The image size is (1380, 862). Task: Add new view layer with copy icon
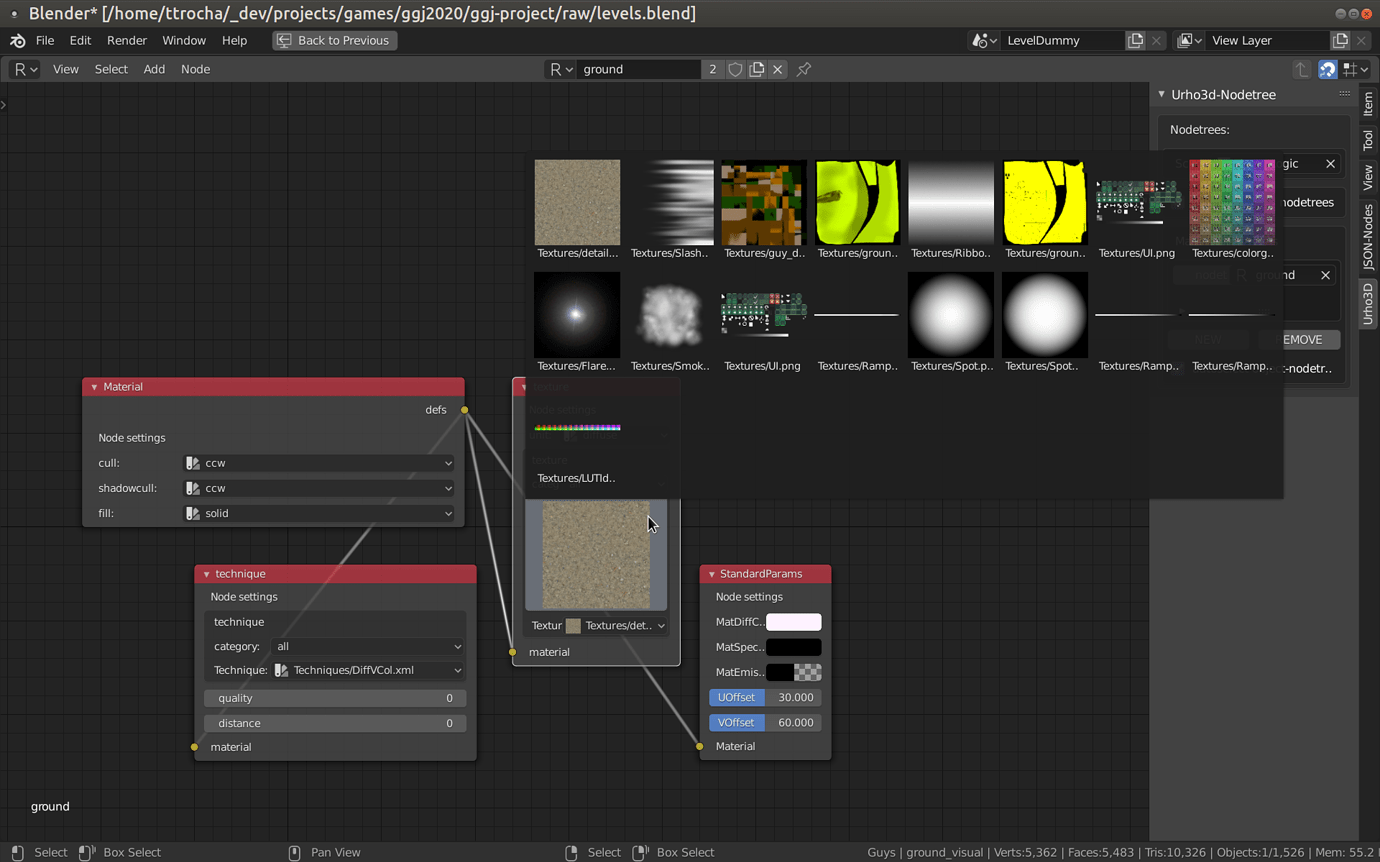coord(1340,41)
